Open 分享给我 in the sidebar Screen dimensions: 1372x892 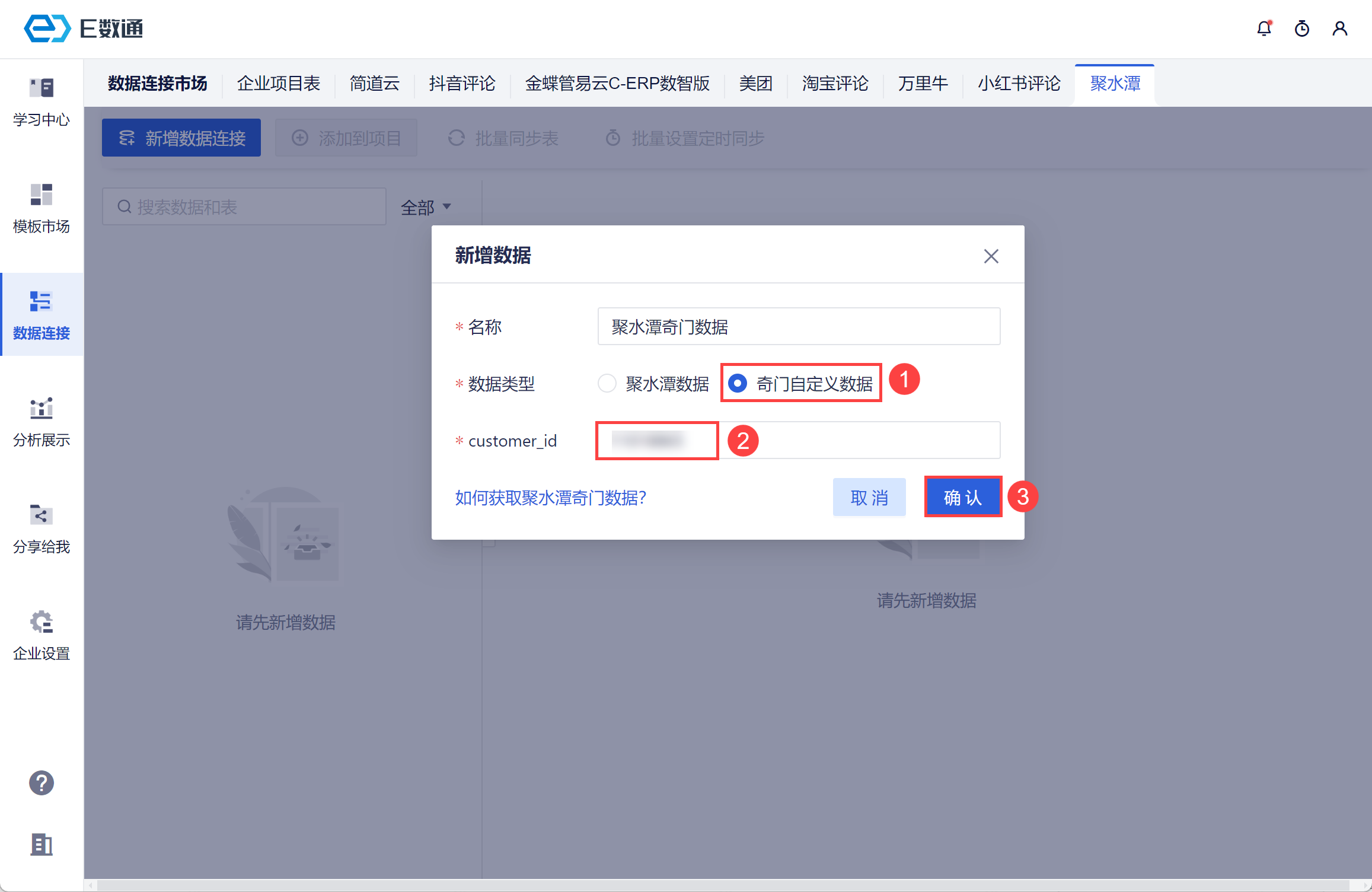[42, 528]
